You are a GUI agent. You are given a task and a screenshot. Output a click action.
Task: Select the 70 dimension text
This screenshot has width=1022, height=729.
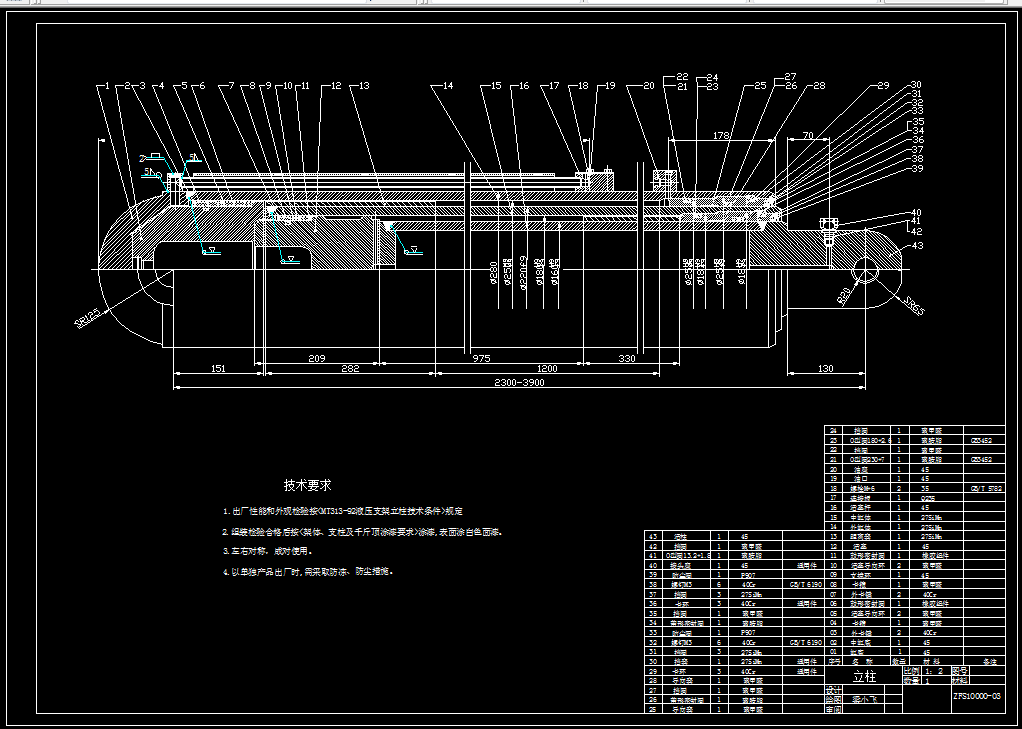click(x=808, y=136)
